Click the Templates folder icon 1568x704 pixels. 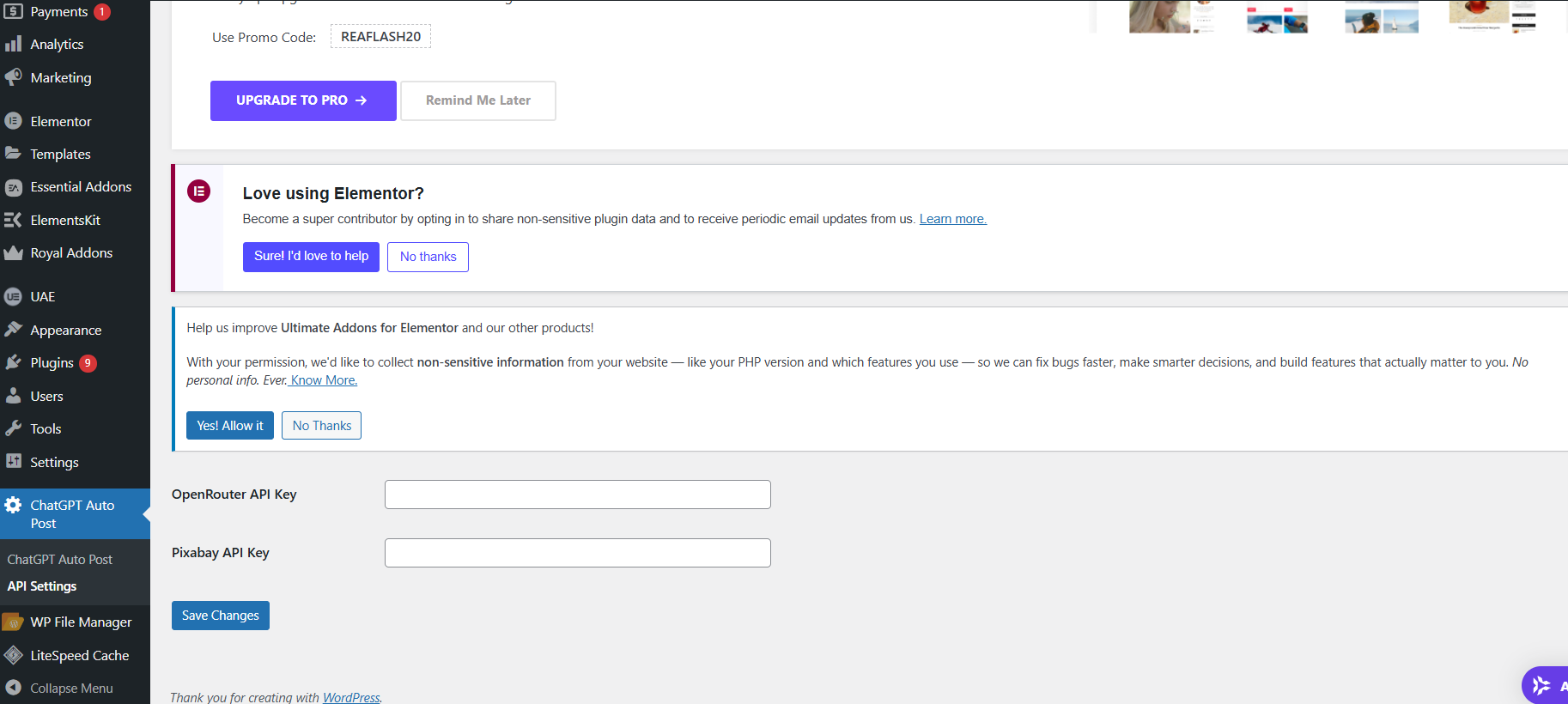tap(13, 154)
